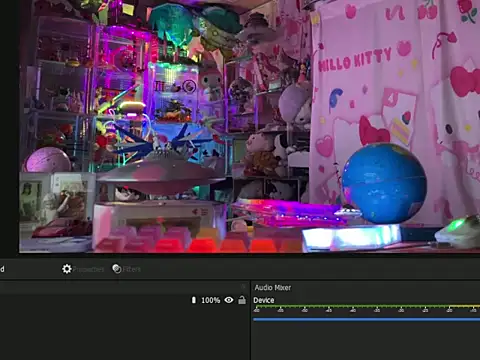
Task: Click the dark header bar above the source row
Action: pos(123,287)
